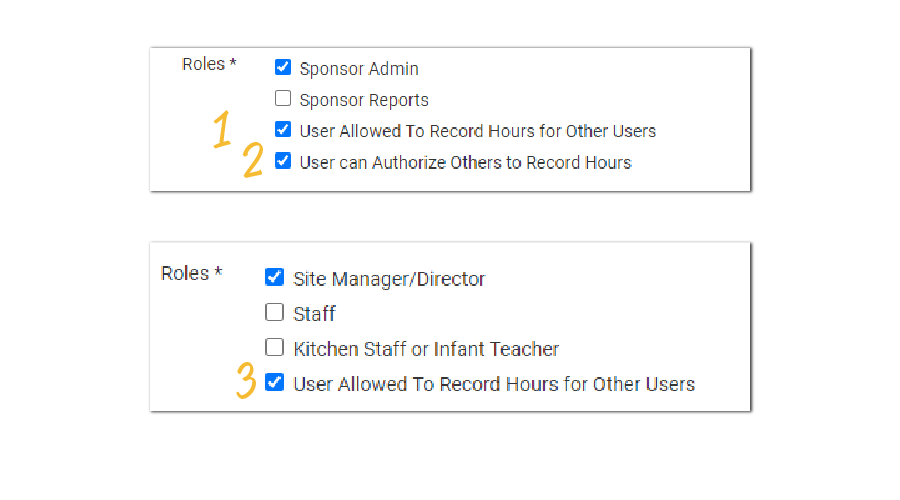Uncheck the record-hours checkbox beside annotation 3
Viewport: 900px width, 500px height.
pyautogui.click(x=275, y=383)
